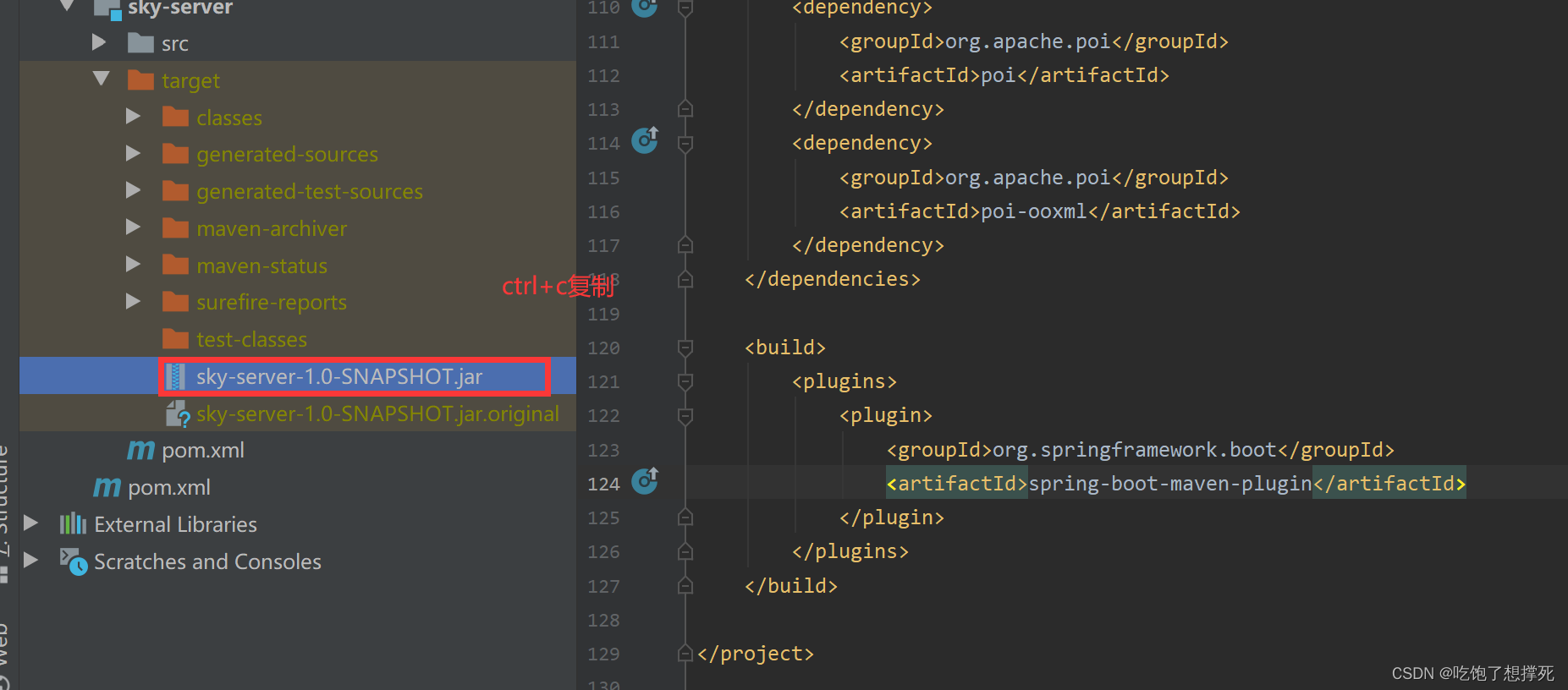Expand the External Libraries node
This screenshot has width=1568, height=690.
[30, 523]
